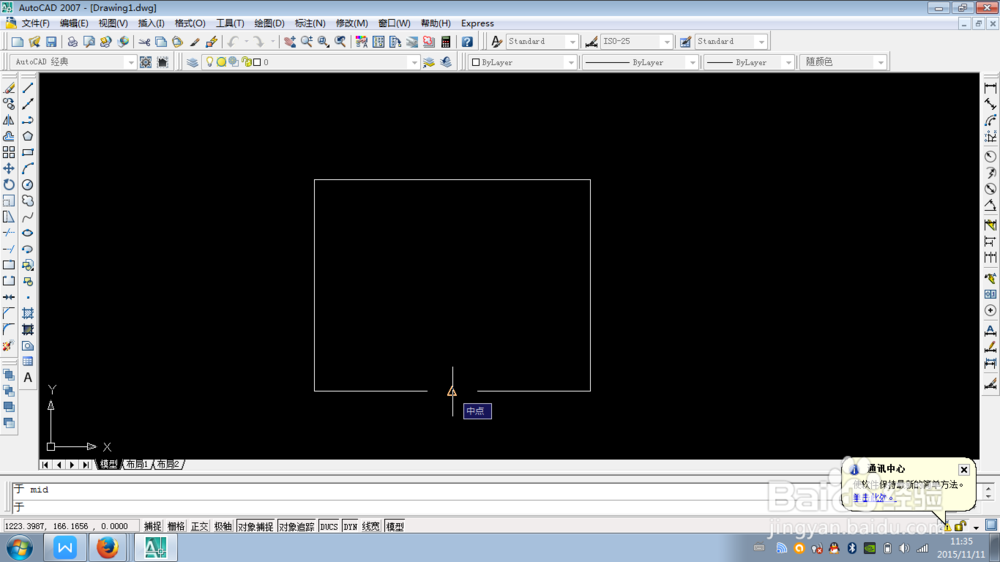Switch to the 布局1 layout tab
The image size is (1000, 562).
tap(137, 464)
